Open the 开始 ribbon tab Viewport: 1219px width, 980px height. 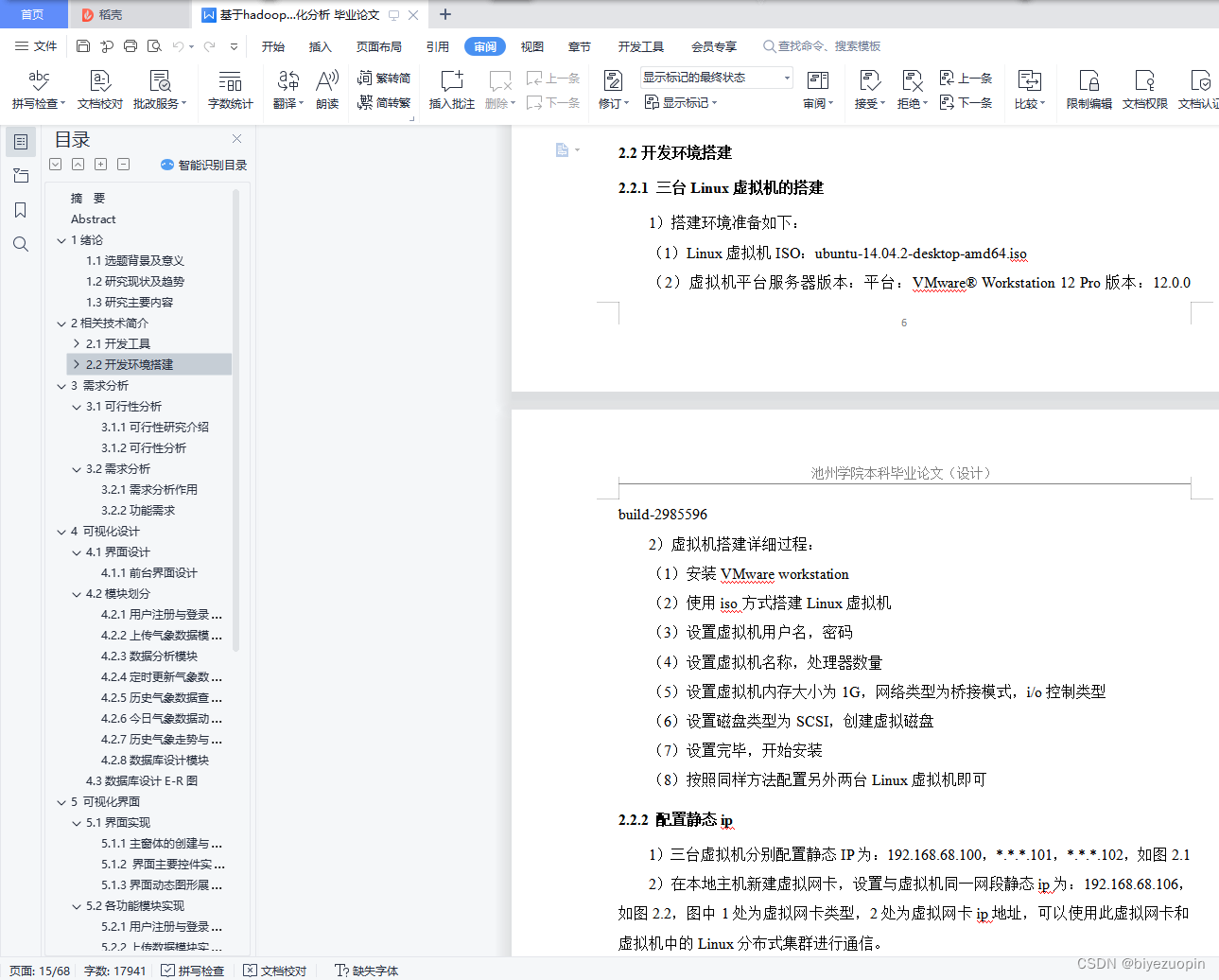coord(273,46)
